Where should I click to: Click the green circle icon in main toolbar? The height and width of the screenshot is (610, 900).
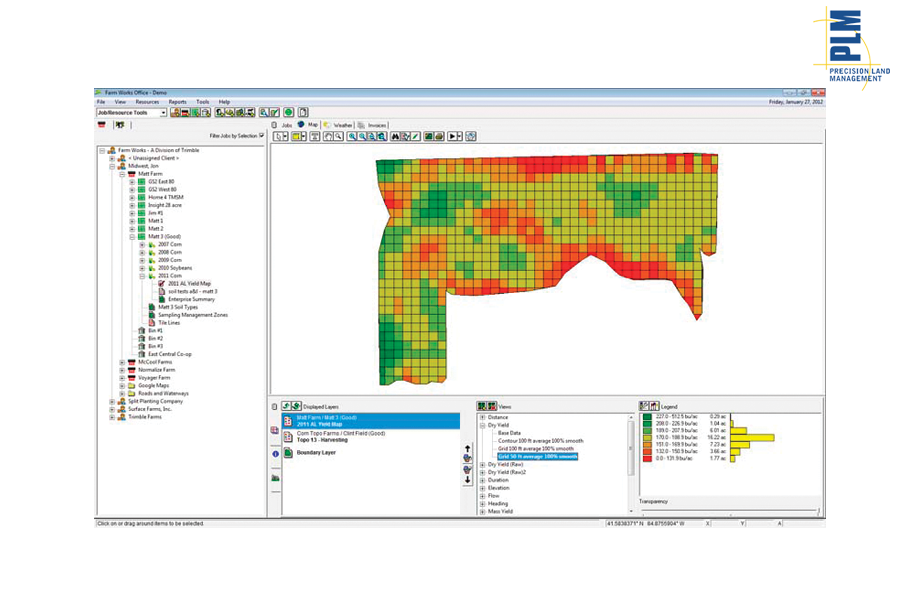(289, 112)
